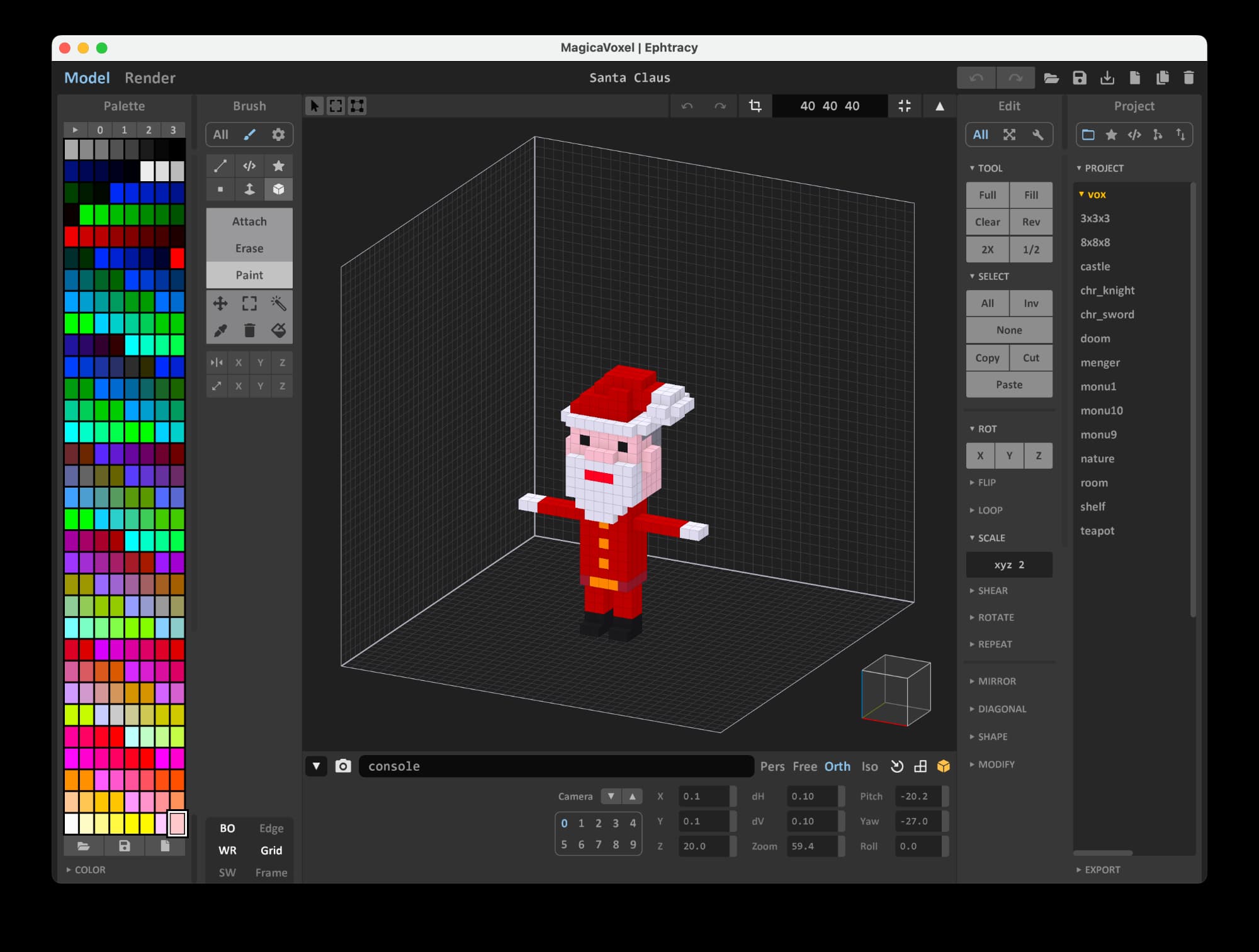Click the crop model size icon
This screenshot has width=1259, height=952.
pyautogui.click(x=755, y=106)
